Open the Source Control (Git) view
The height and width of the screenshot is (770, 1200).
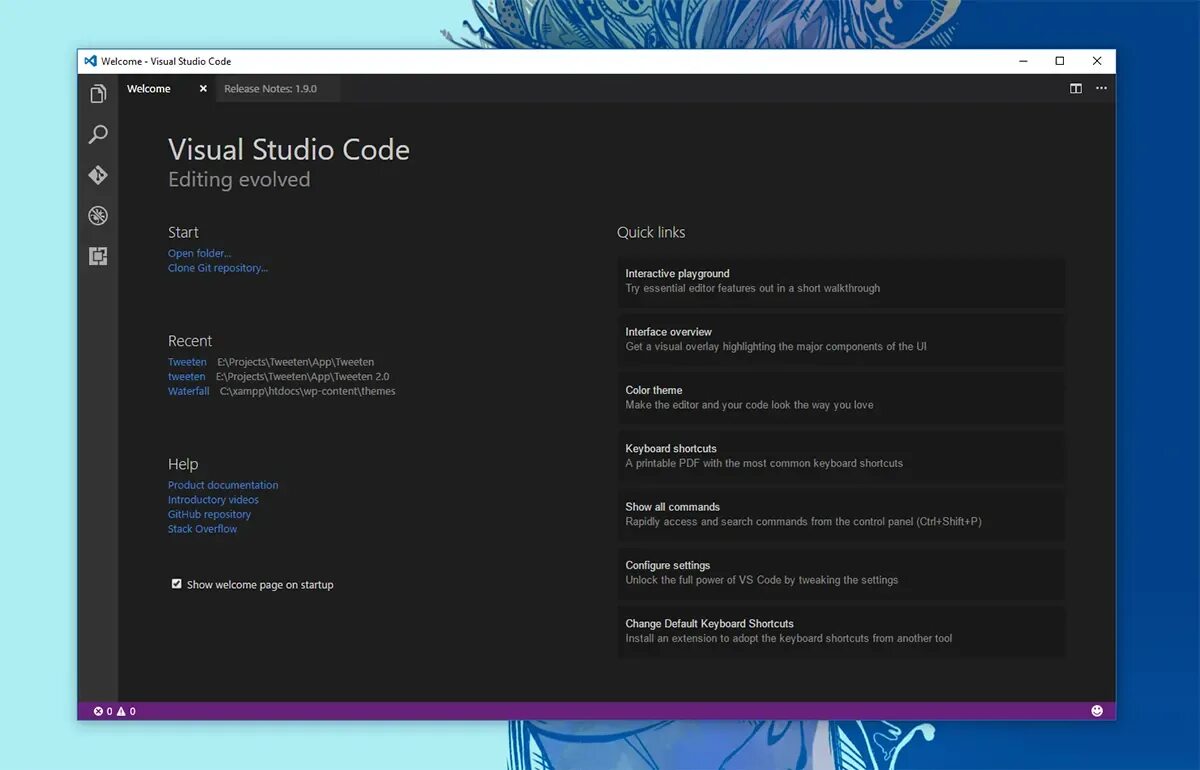point(98,175)
